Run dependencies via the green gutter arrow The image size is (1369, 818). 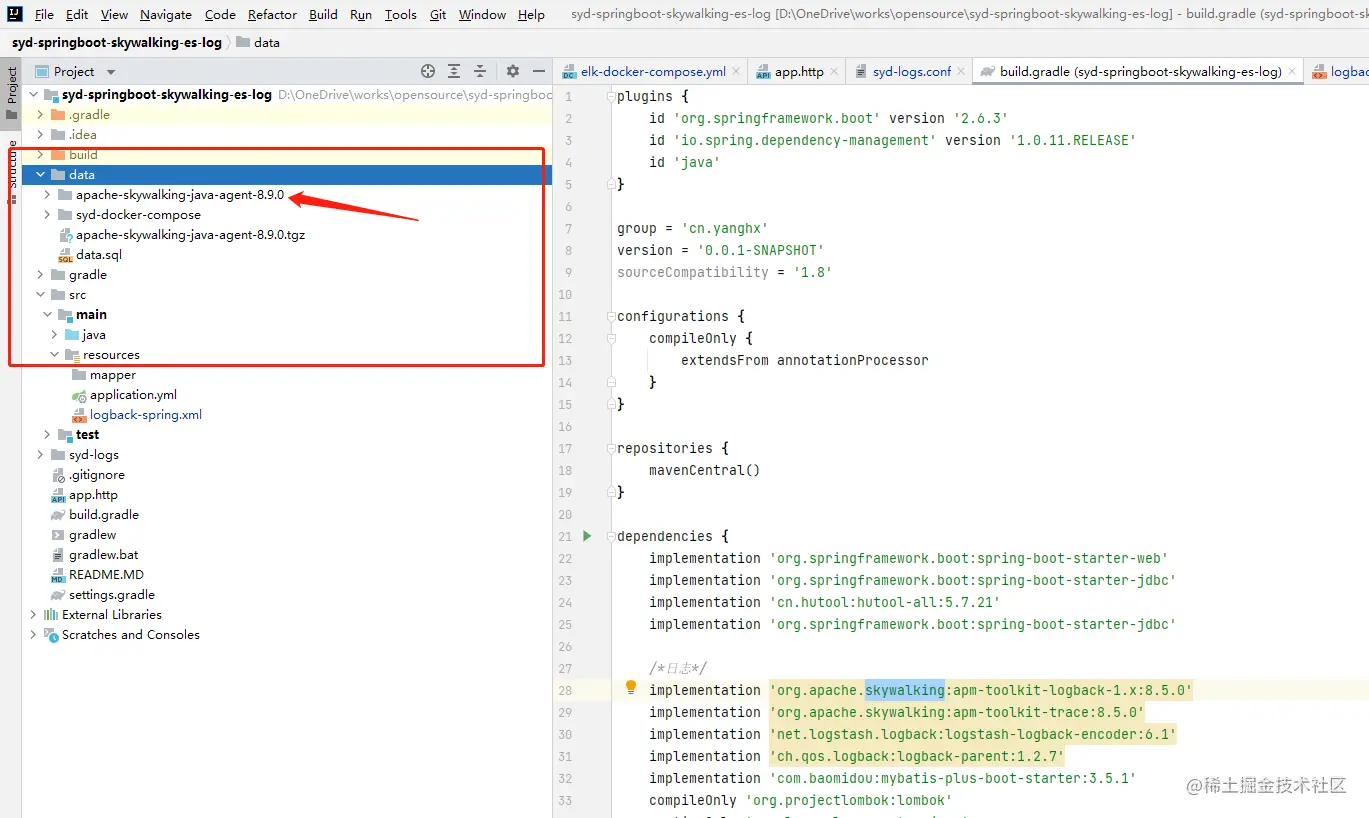(x=587, y=536)
